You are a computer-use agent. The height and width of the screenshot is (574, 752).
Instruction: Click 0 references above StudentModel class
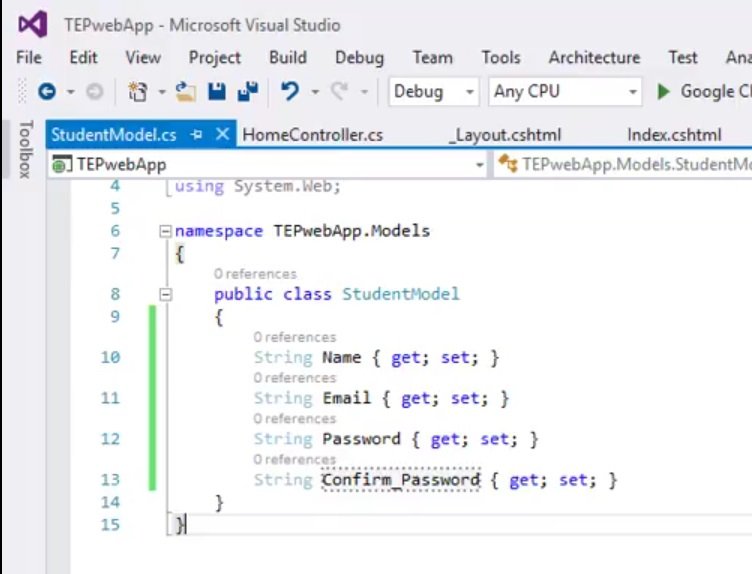[x=255, y=274]
